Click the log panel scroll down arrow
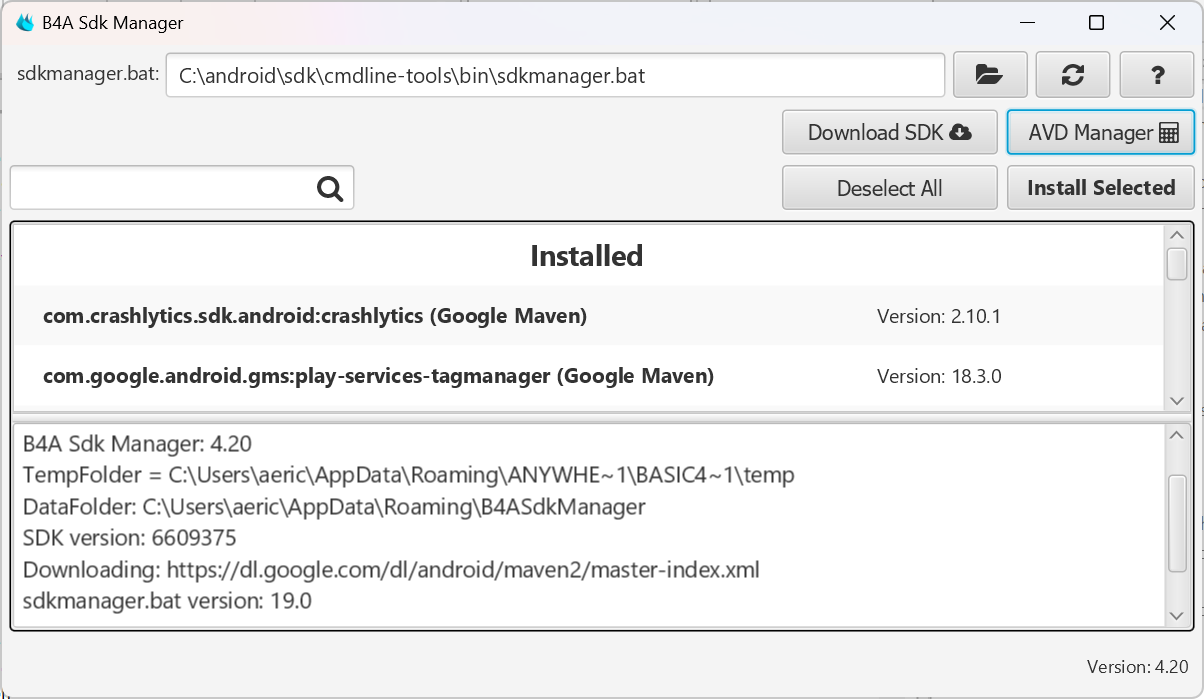Image resolution: width=1204 pixels, height=699 pixels. click(1177, 615)
